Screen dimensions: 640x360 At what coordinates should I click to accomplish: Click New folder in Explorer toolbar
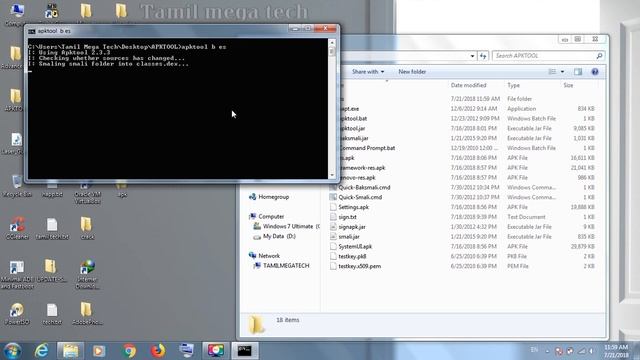coord(412,72)
